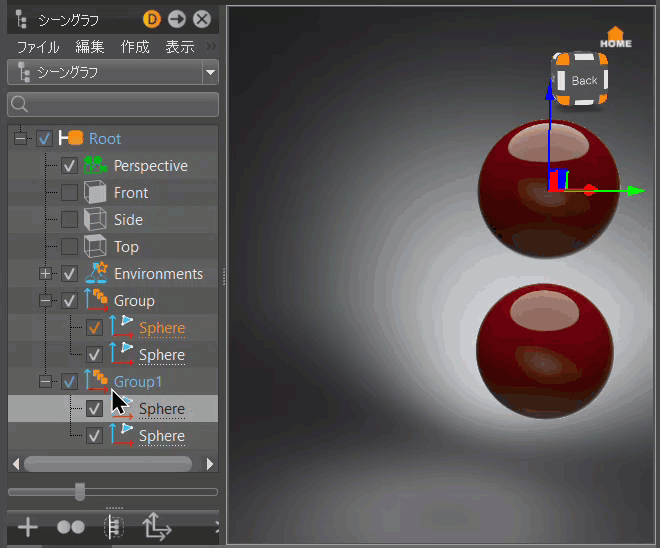Click the Group1 node icon
The width and height of the screenshot is (660, 548).
(96, 380)
